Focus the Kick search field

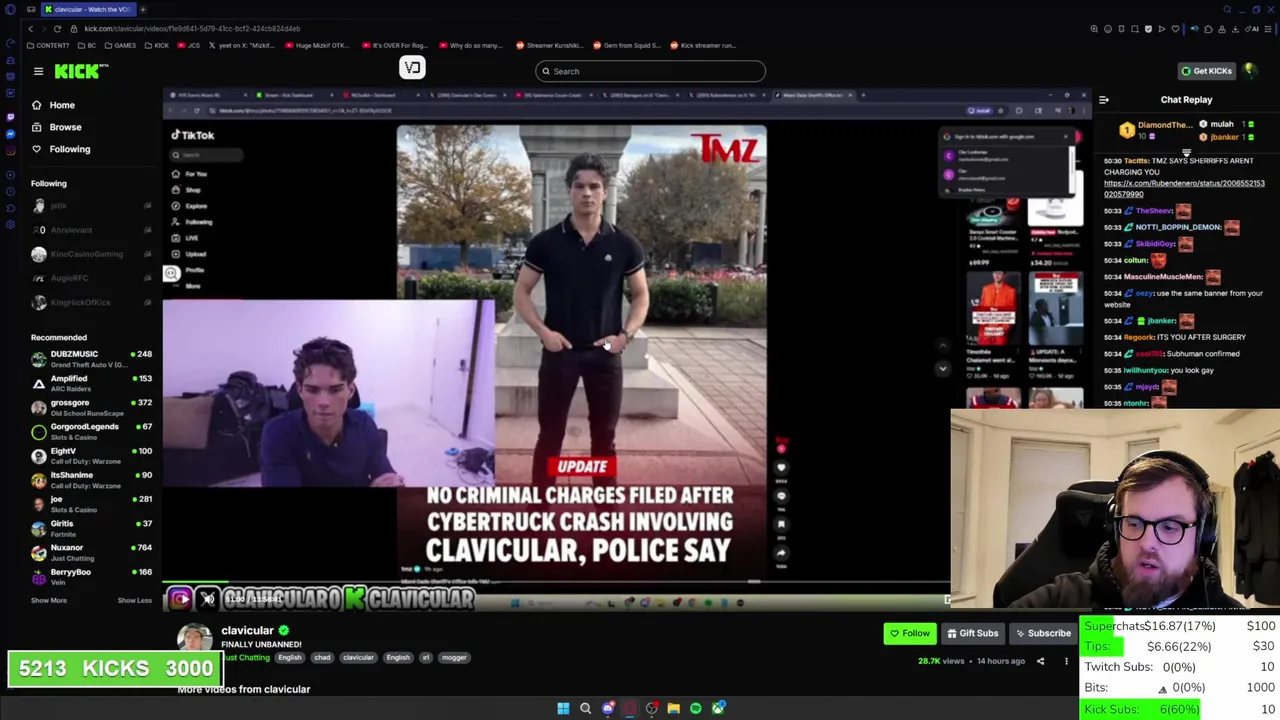(650, 71)
